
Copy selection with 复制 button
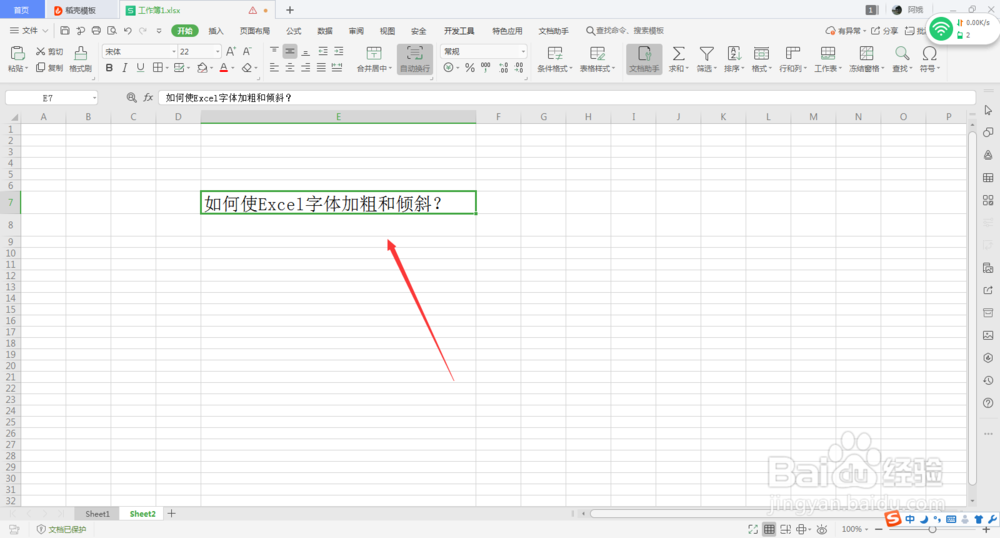coord(50,68)
